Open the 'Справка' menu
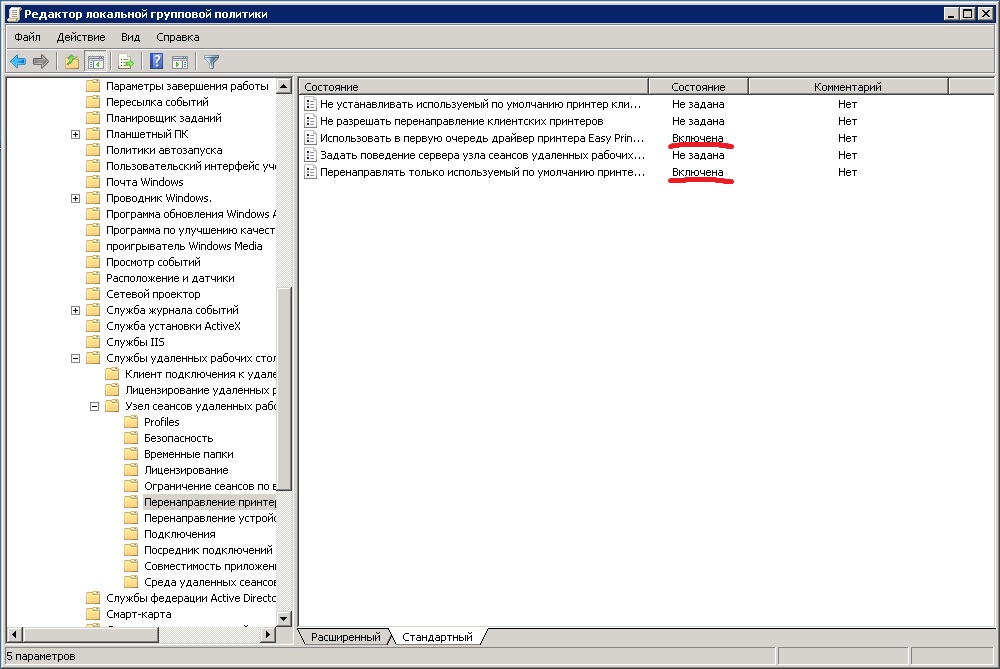 tap(178, 37)
